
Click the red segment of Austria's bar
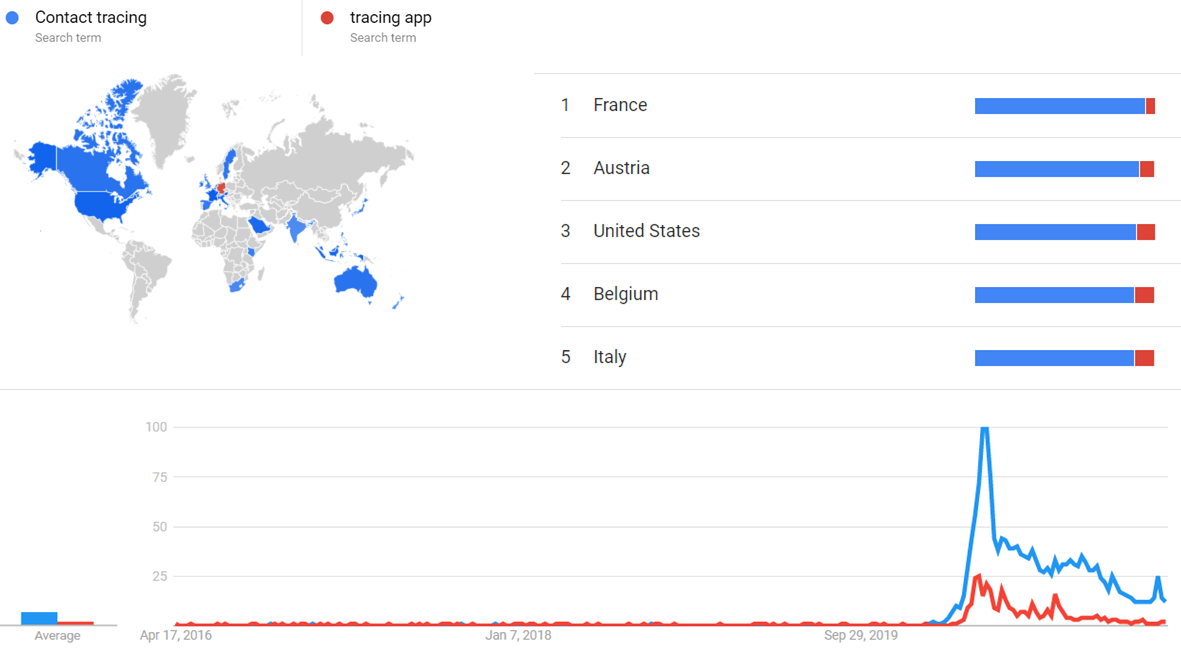(1147, 169)
